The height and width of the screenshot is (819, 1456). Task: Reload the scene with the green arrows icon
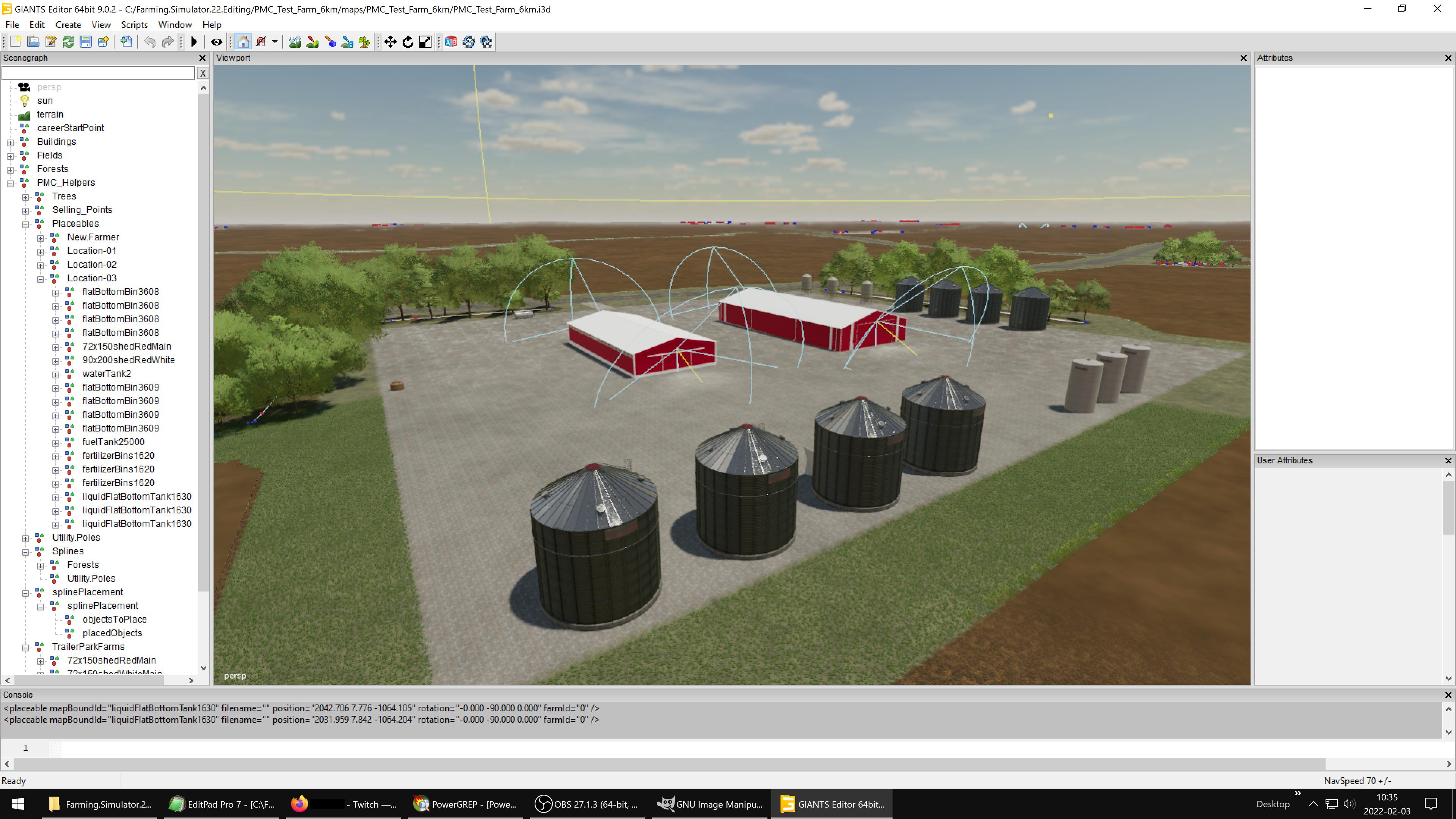click(x=68, y=42)
